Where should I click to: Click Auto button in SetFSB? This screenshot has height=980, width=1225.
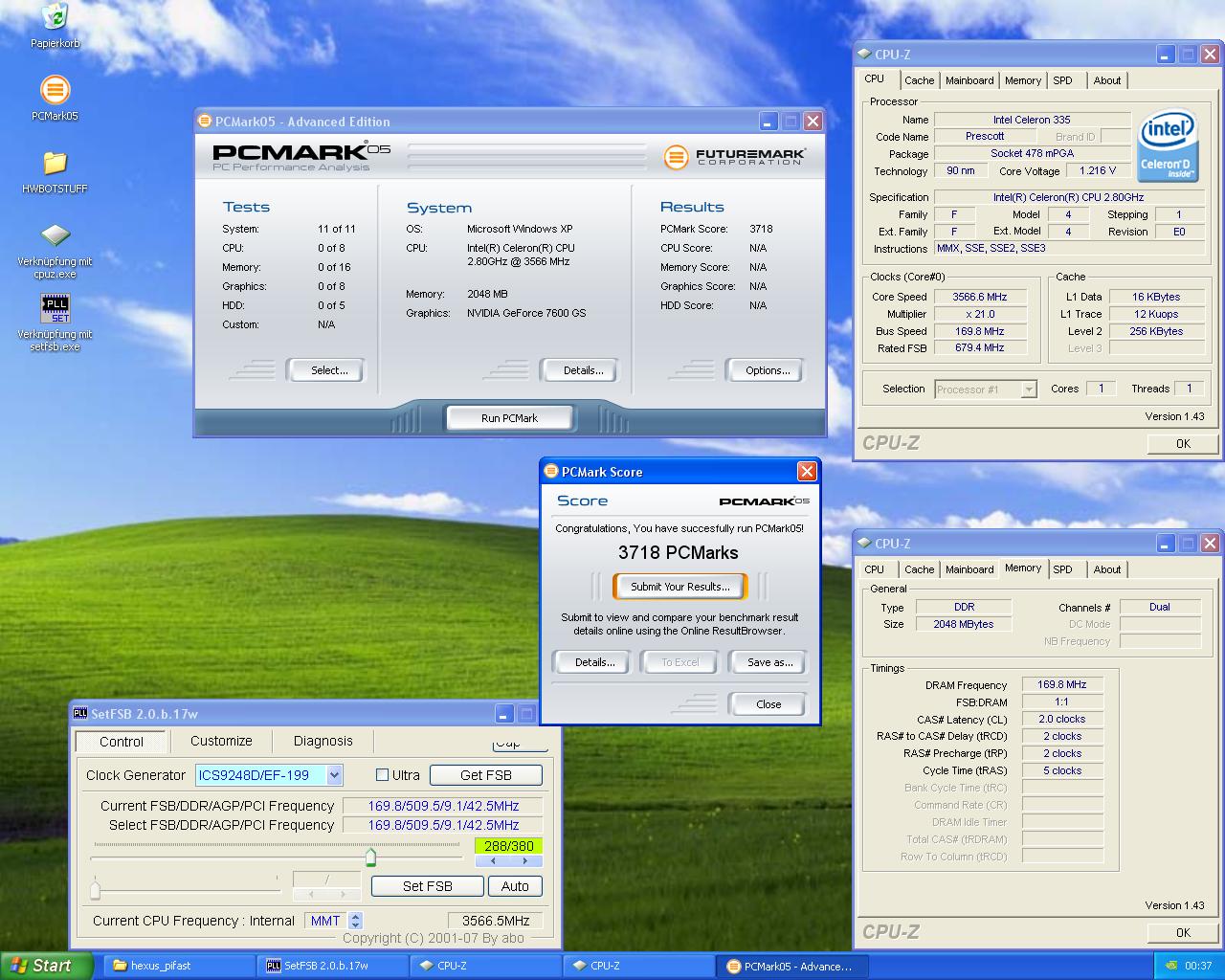coord(515,886)
